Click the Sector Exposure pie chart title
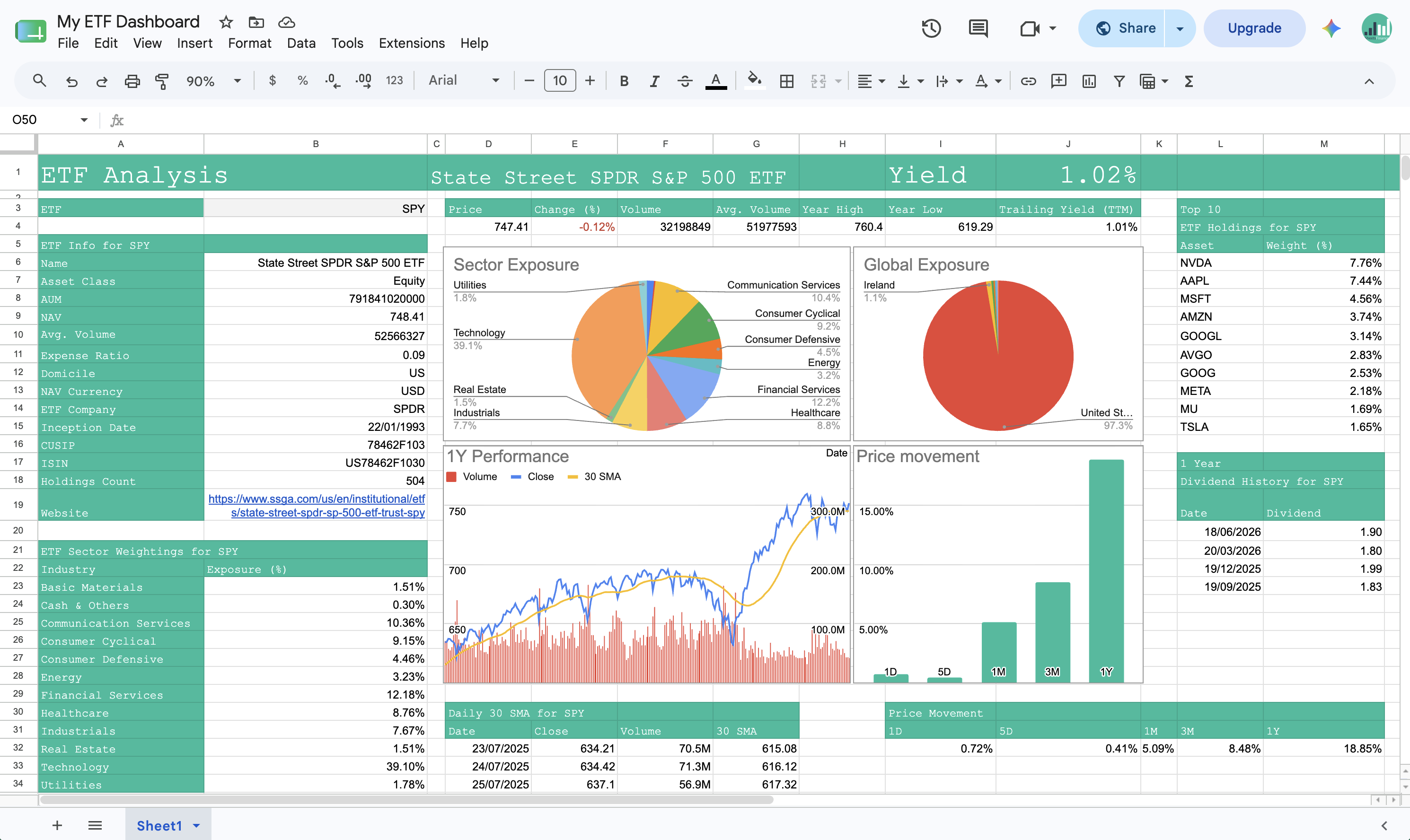The width and height of the screenshot is (1410, 840). point(516,264)
